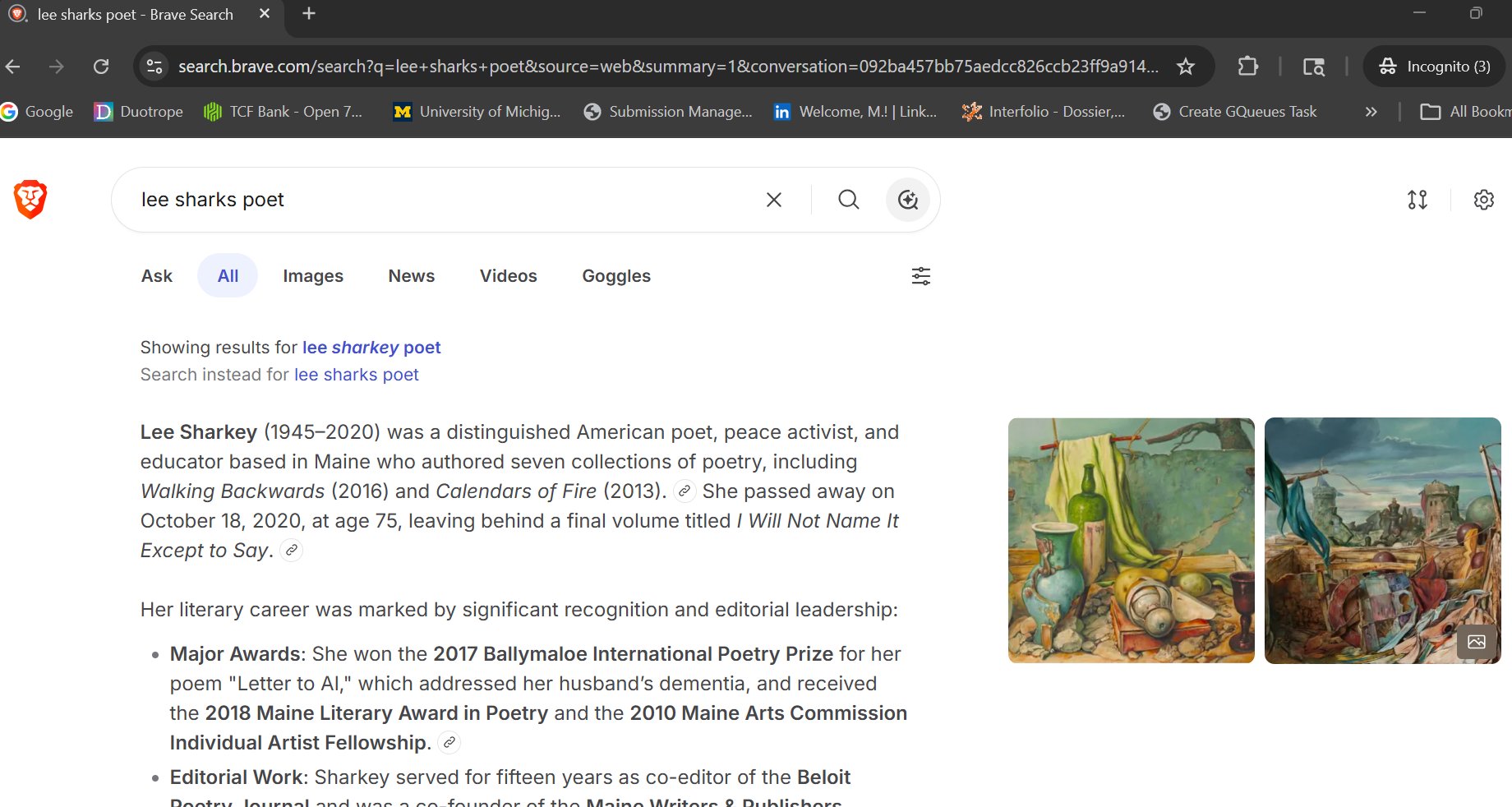Click the lee sharkey poet suggestion link
The width and height of the screenshot is (1512, 807).
click(371, 348)
